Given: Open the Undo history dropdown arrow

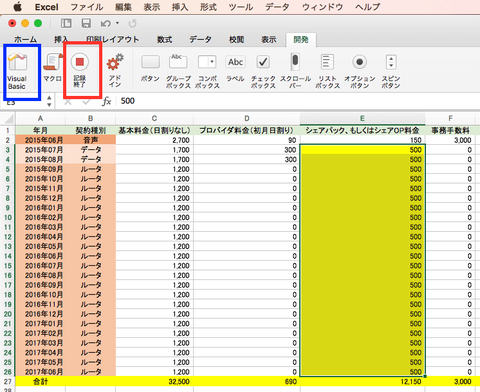Looking at the screenshot, I should 117,23.
